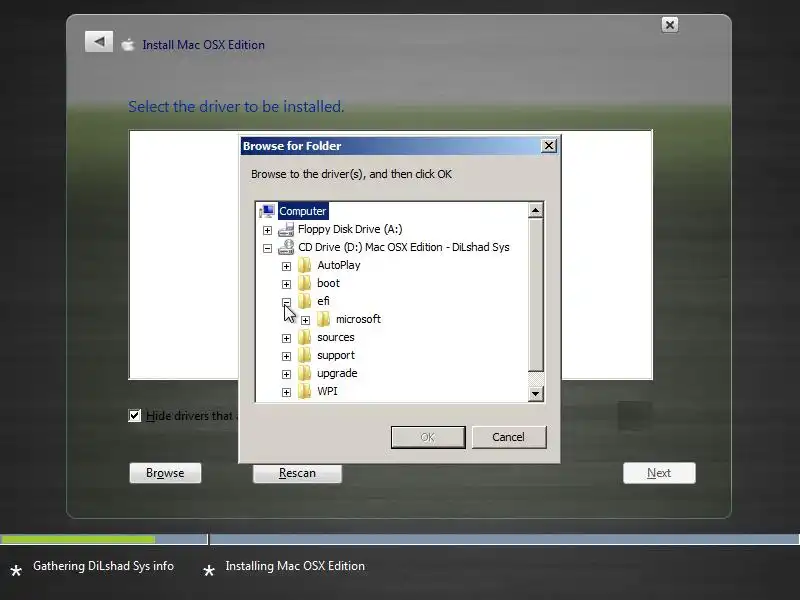Viewport: 800px width, 600px height.
Task: Close the Install Mac OSX Edition window
Action: [x=670, y=25]
